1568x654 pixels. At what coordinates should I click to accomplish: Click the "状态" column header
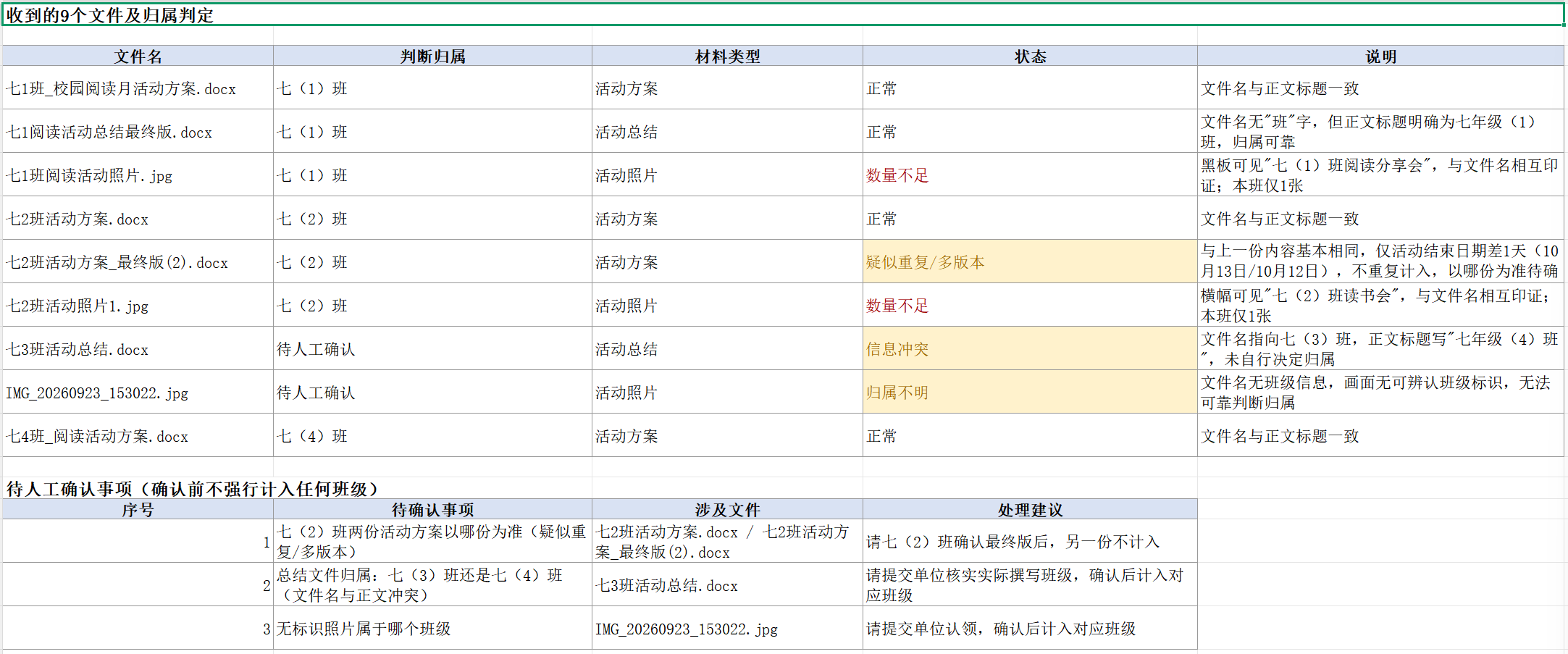tap(1030, 56)
